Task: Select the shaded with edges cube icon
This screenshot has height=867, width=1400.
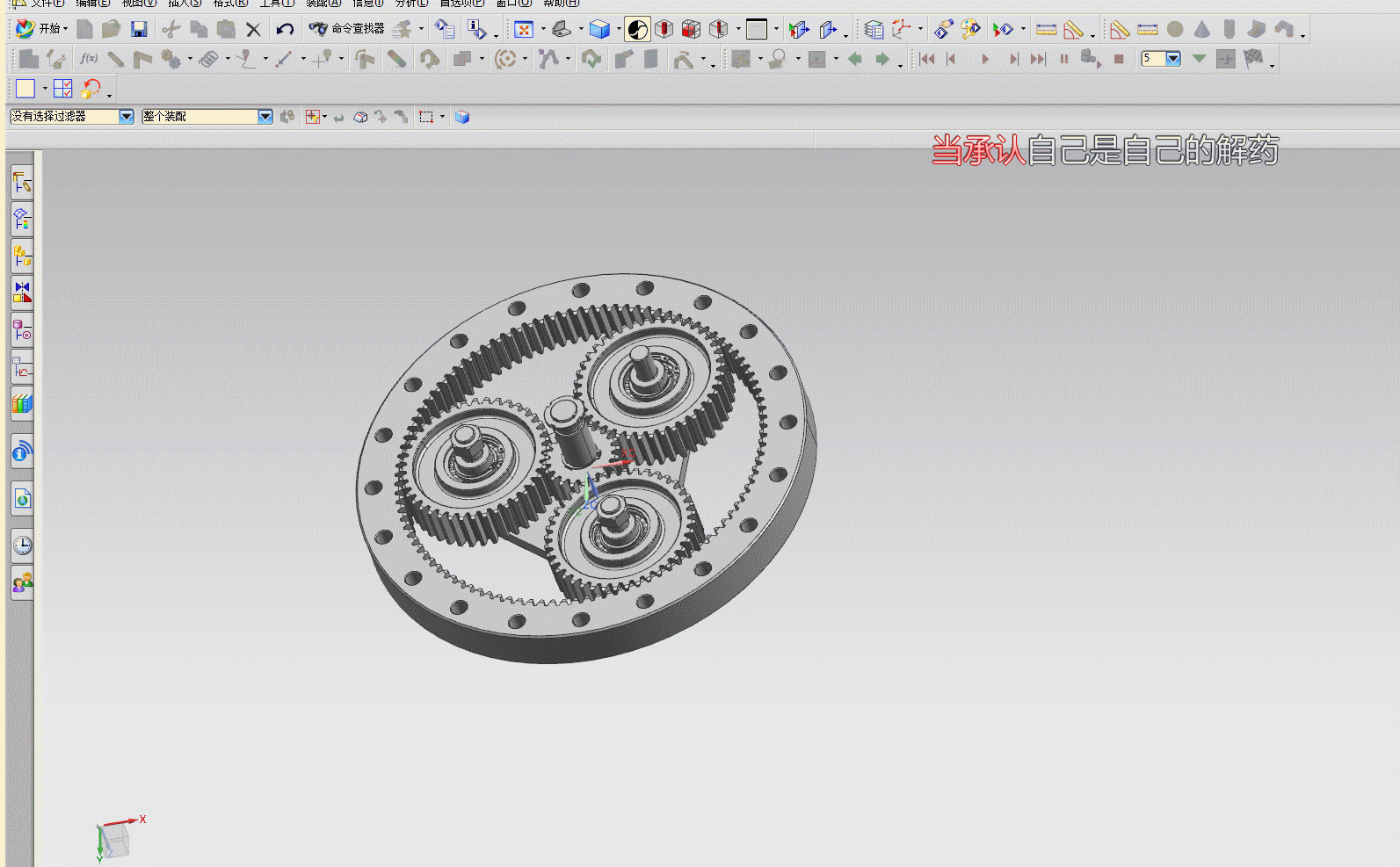Action: [x=600, y=30]
